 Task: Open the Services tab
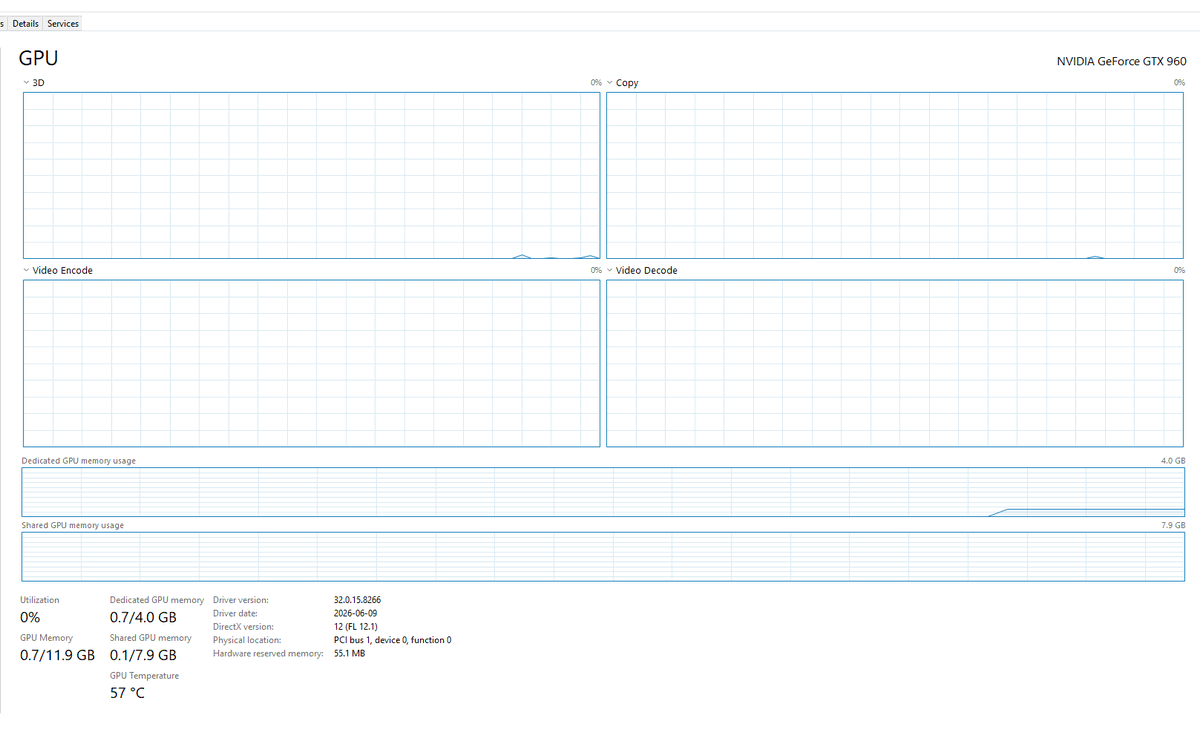pyautogui.click(x=63, y=23)
